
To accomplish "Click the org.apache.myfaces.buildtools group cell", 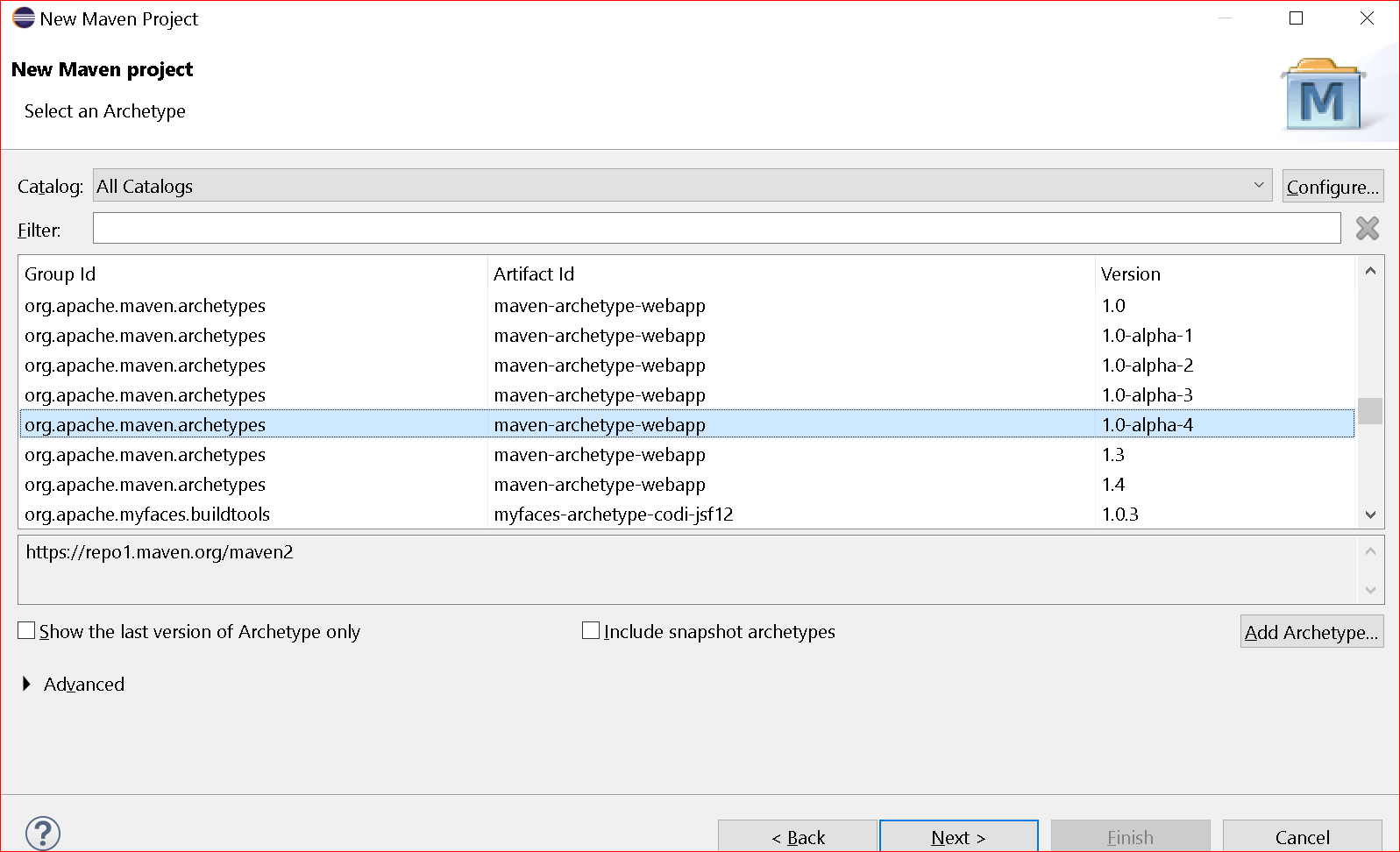I will pyautogui.click(x=147, y=514).
